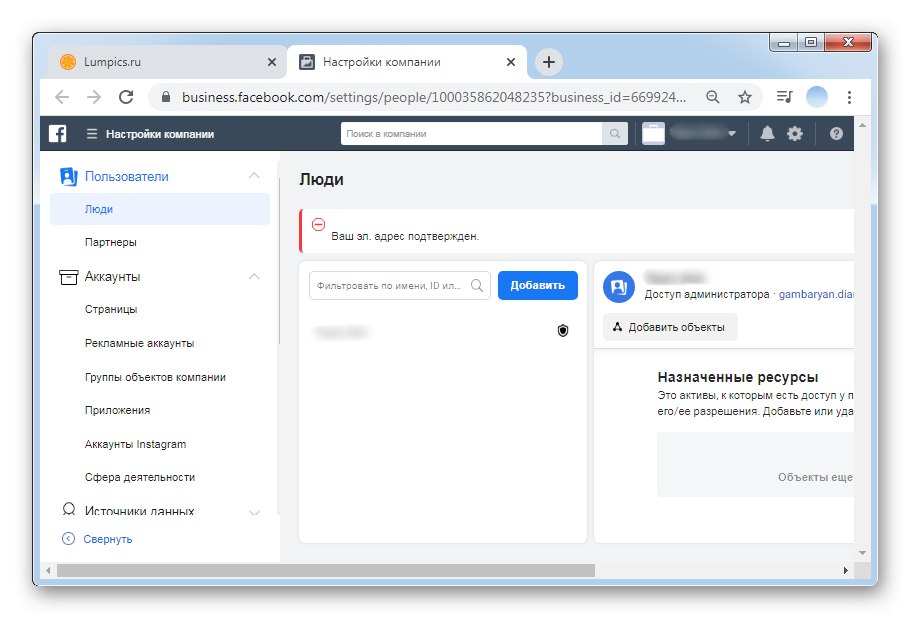Click the Аккаунты archive box icon
The width and height of the screenshot is (911, 619).
click(x=69, y=277)
